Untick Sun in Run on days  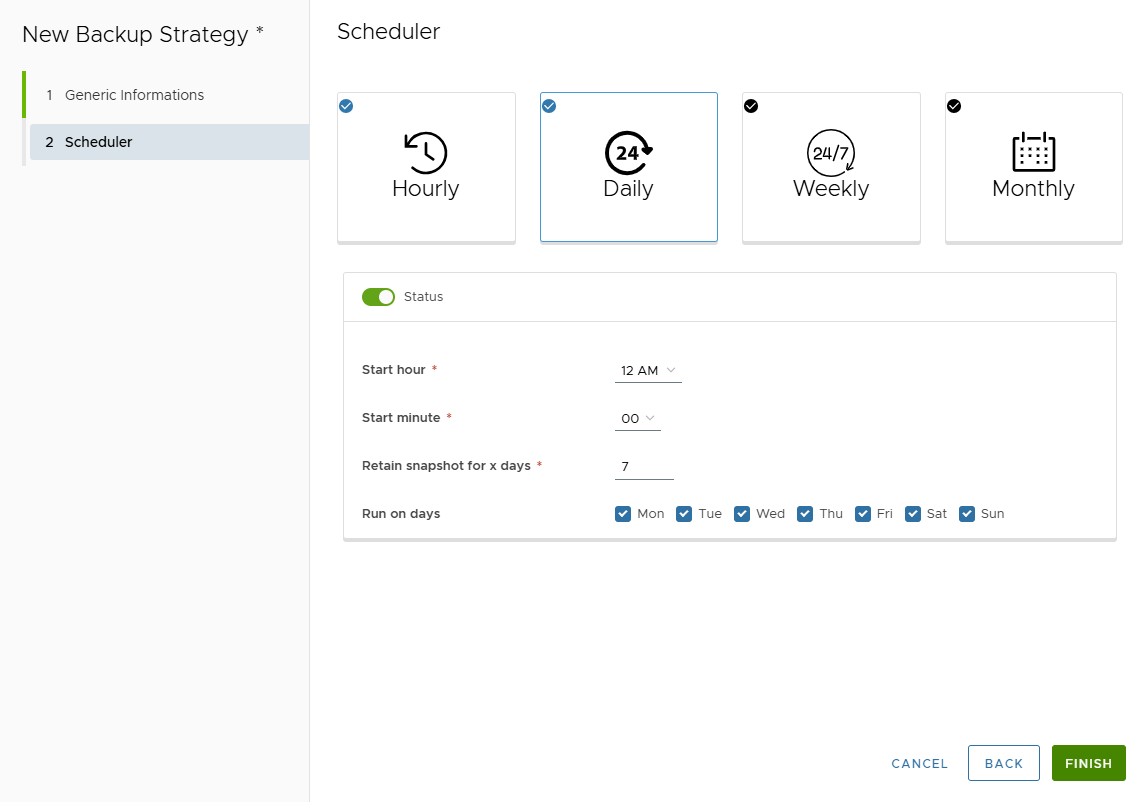pos(967,514)
